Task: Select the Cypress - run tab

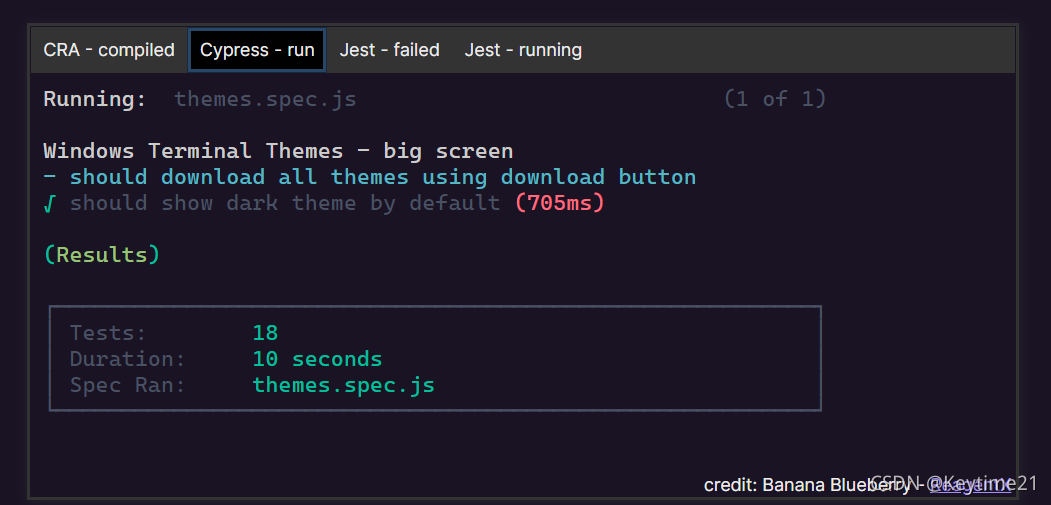Action: coord(257,50)
